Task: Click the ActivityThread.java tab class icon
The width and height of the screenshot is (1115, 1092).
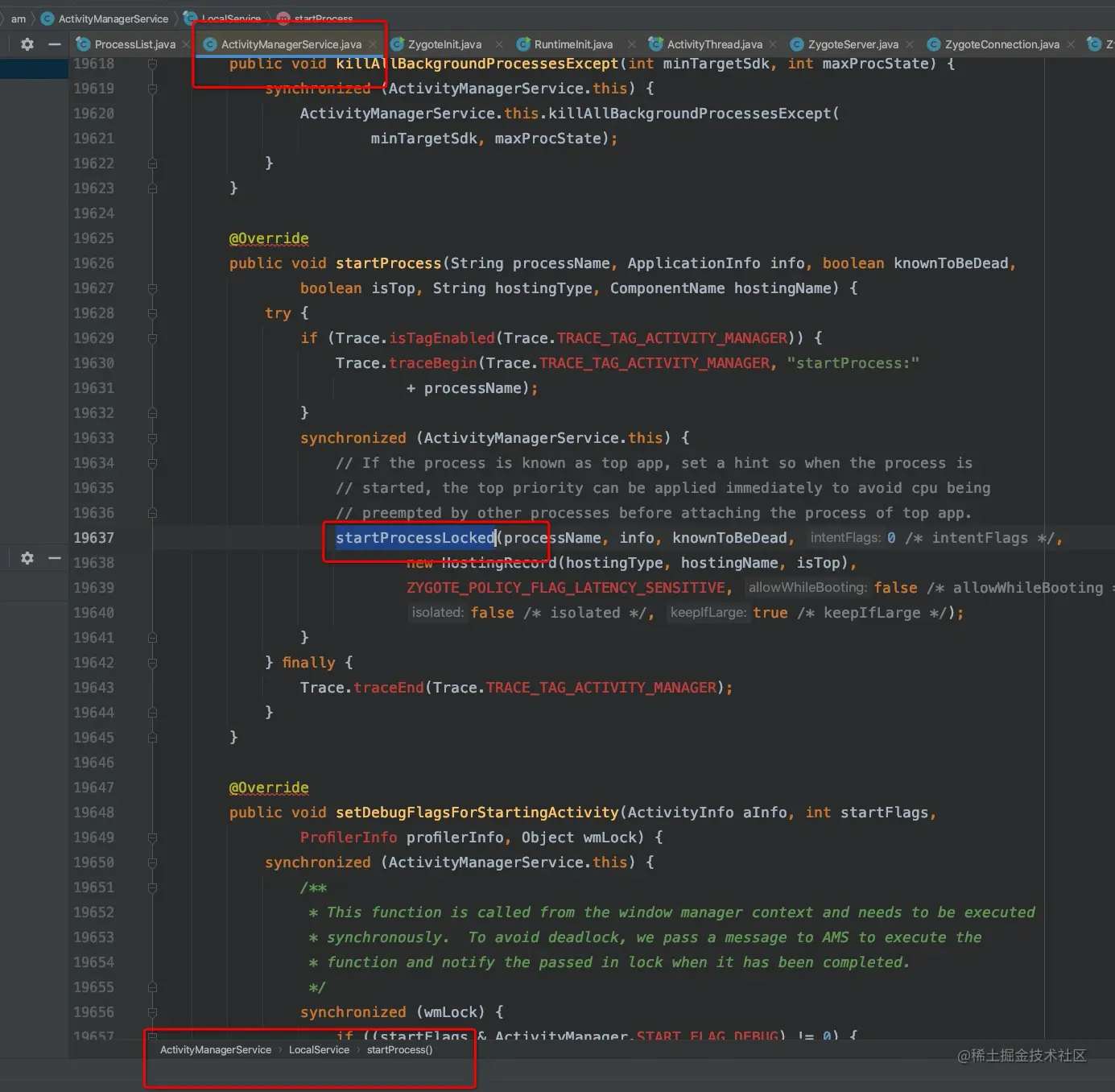Action: (656, 44)
